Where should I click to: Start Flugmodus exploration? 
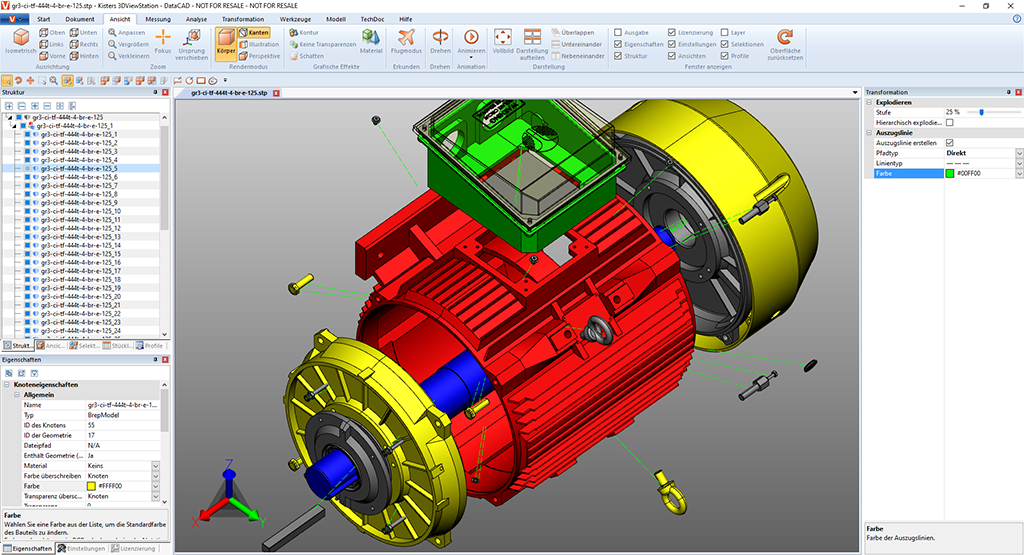[406, 40]
